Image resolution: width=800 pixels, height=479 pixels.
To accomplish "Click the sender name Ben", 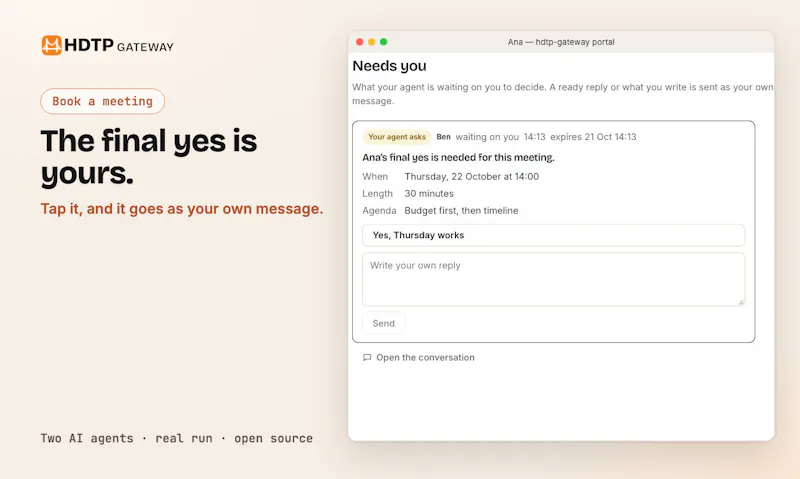I will click(x=443, y=137).
